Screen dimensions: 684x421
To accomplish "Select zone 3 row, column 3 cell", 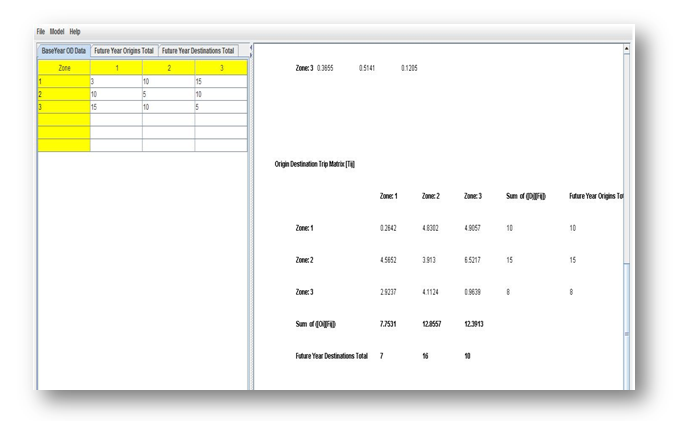I will (220, 107).
